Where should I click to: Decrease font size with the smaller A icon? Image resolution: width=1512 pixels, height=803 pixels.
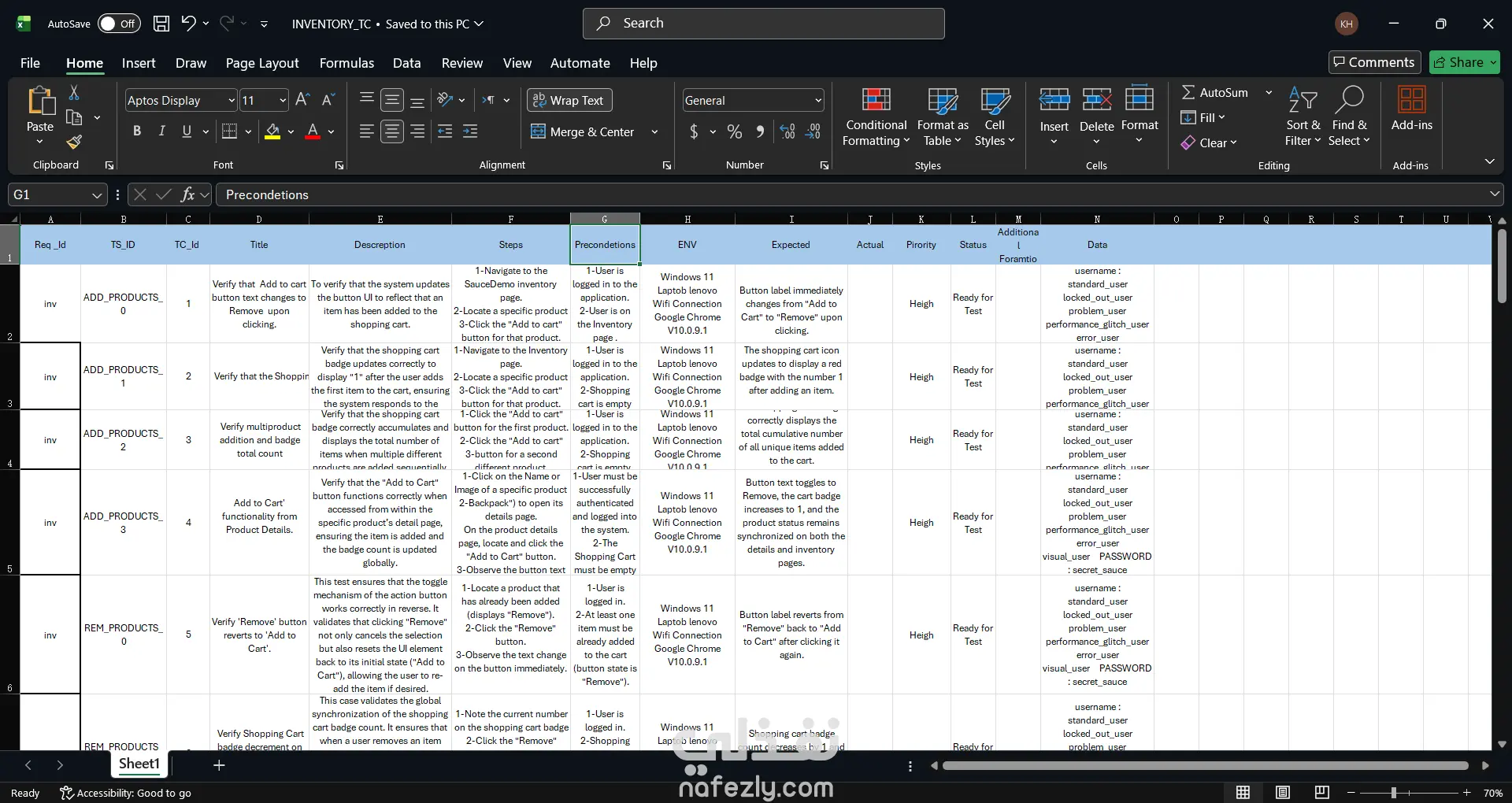click(x=328, y=100)
